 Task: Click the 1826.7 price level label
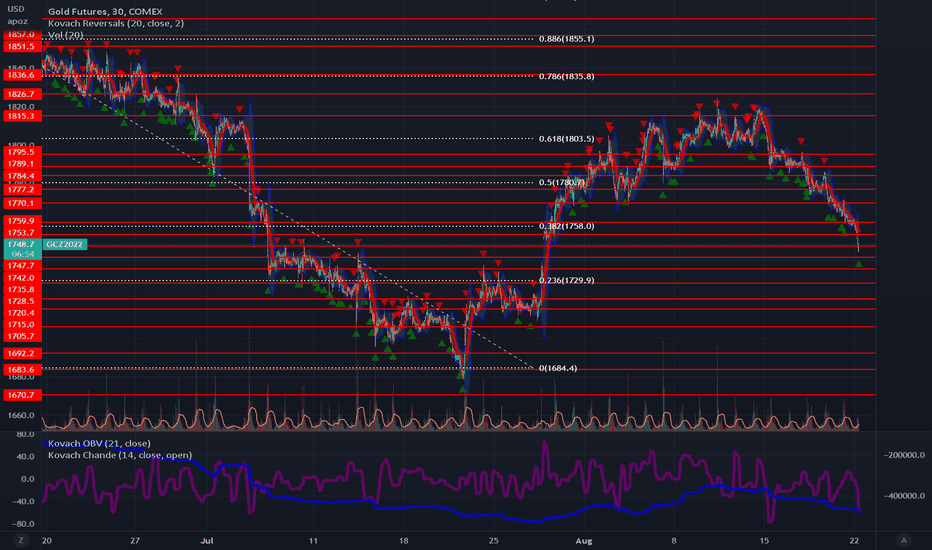(23, 94)
